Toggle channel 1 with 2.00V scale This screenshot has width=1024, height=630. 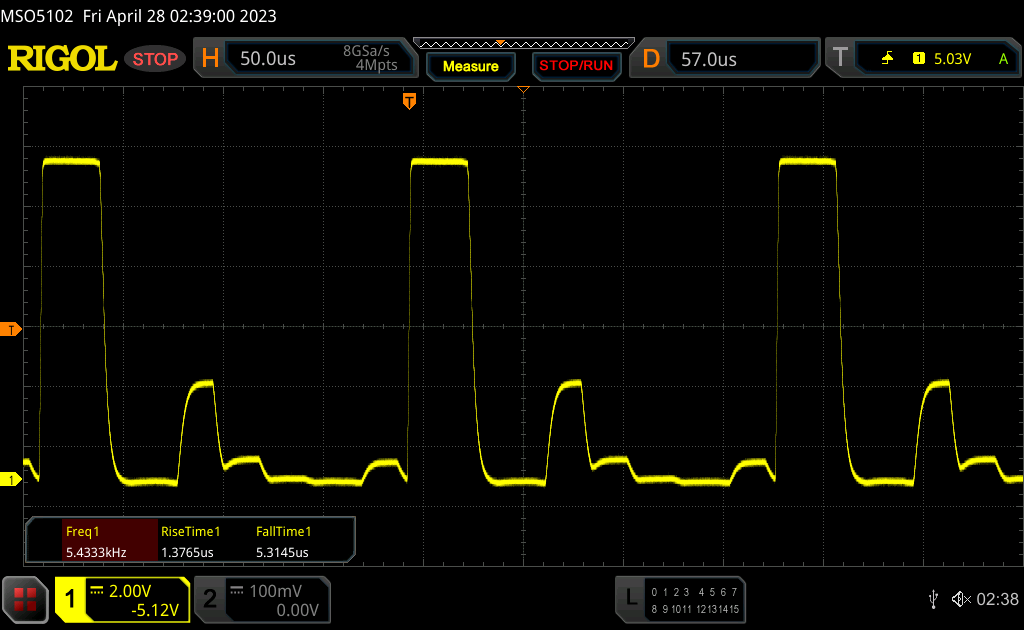122,599
